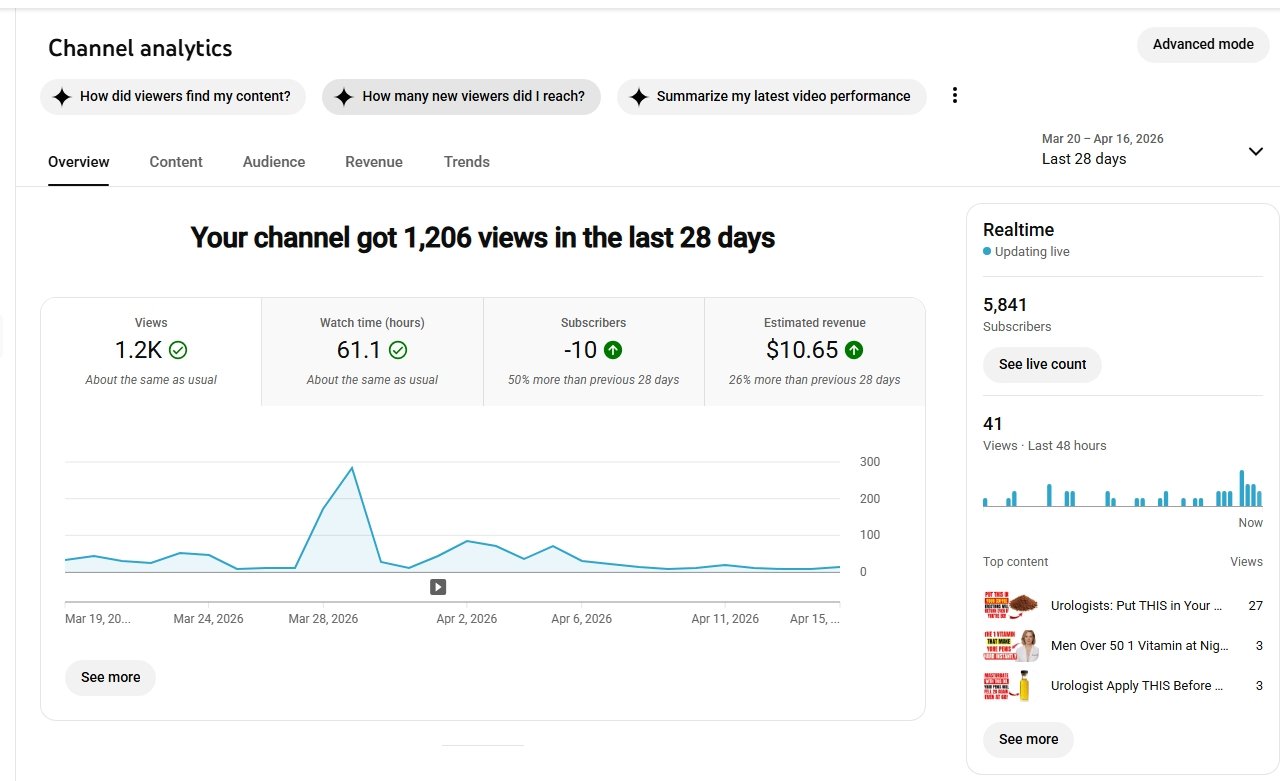
Task: Switch to the Content tab
Action: pos(176,162)
